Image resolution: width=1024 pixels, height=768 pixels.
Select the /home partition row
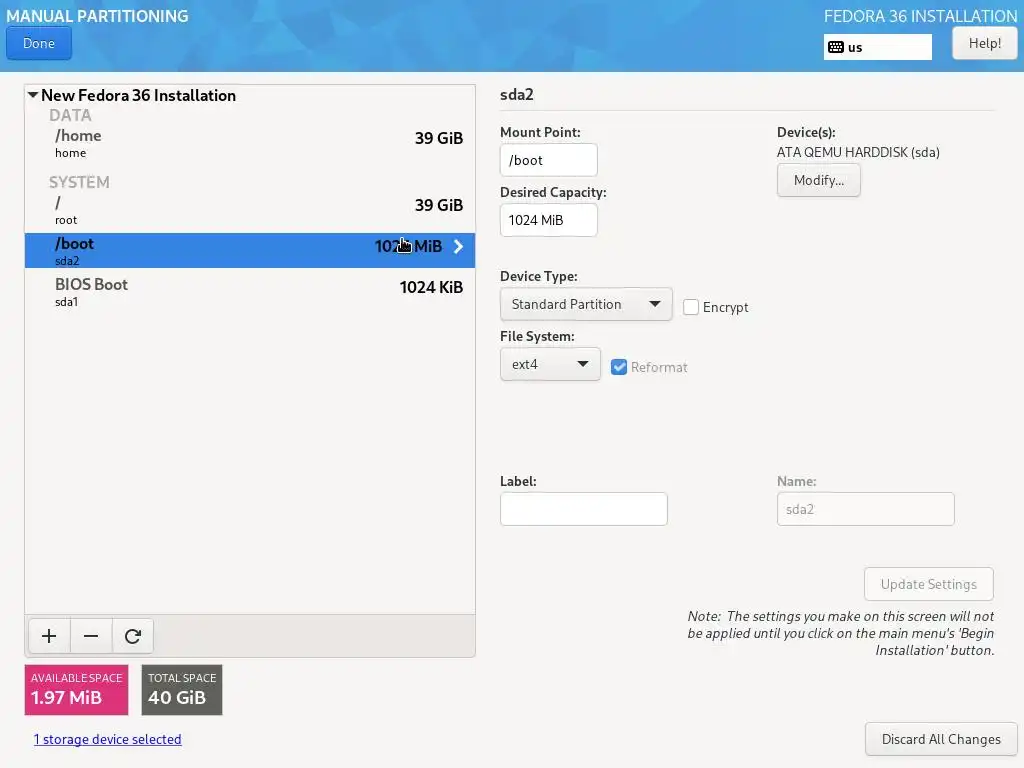pos(249,143)
